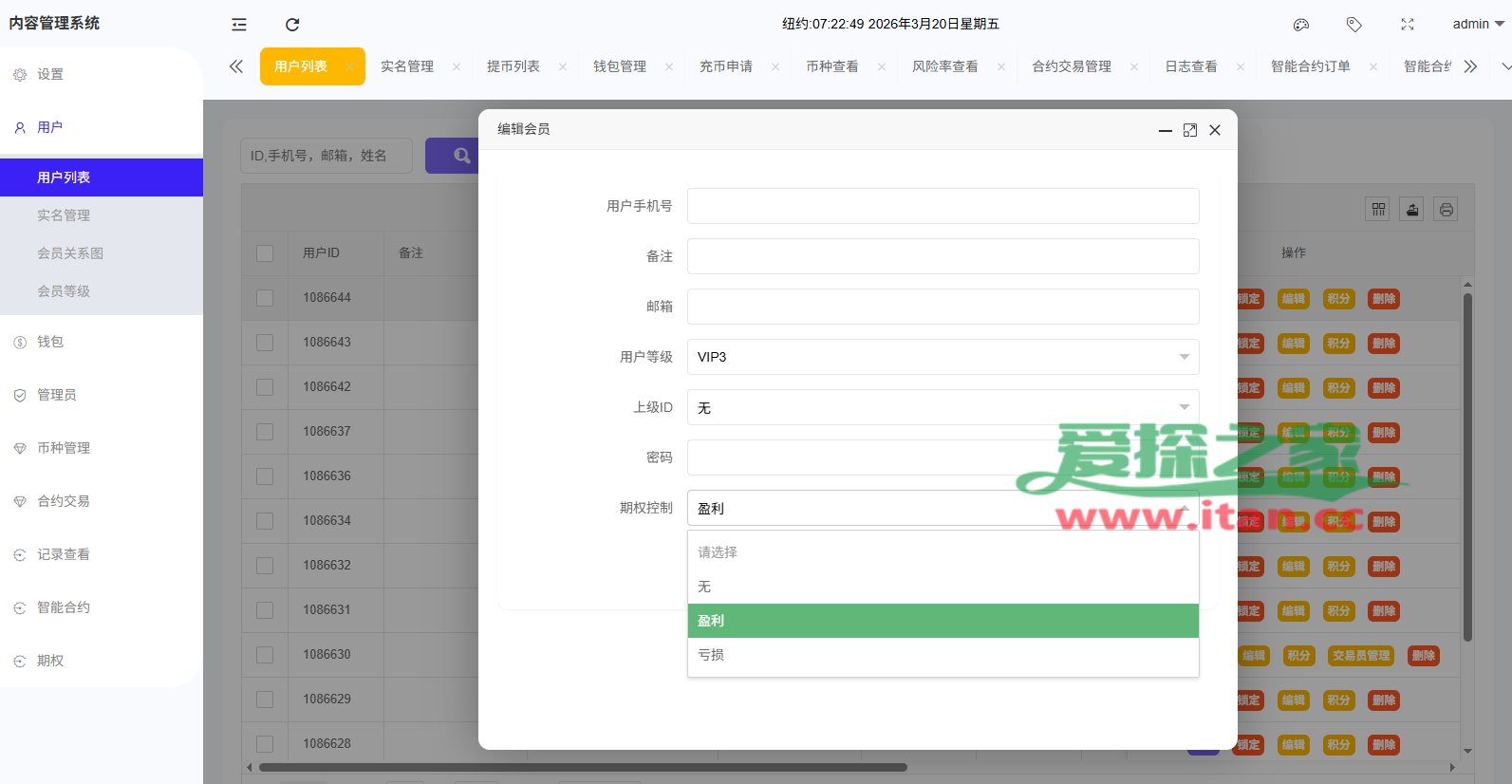Image resolution: width=1512 pixels, height=784 pixels.
Task: Click the export icon in table toolbar
Action: coord(1412,210)
